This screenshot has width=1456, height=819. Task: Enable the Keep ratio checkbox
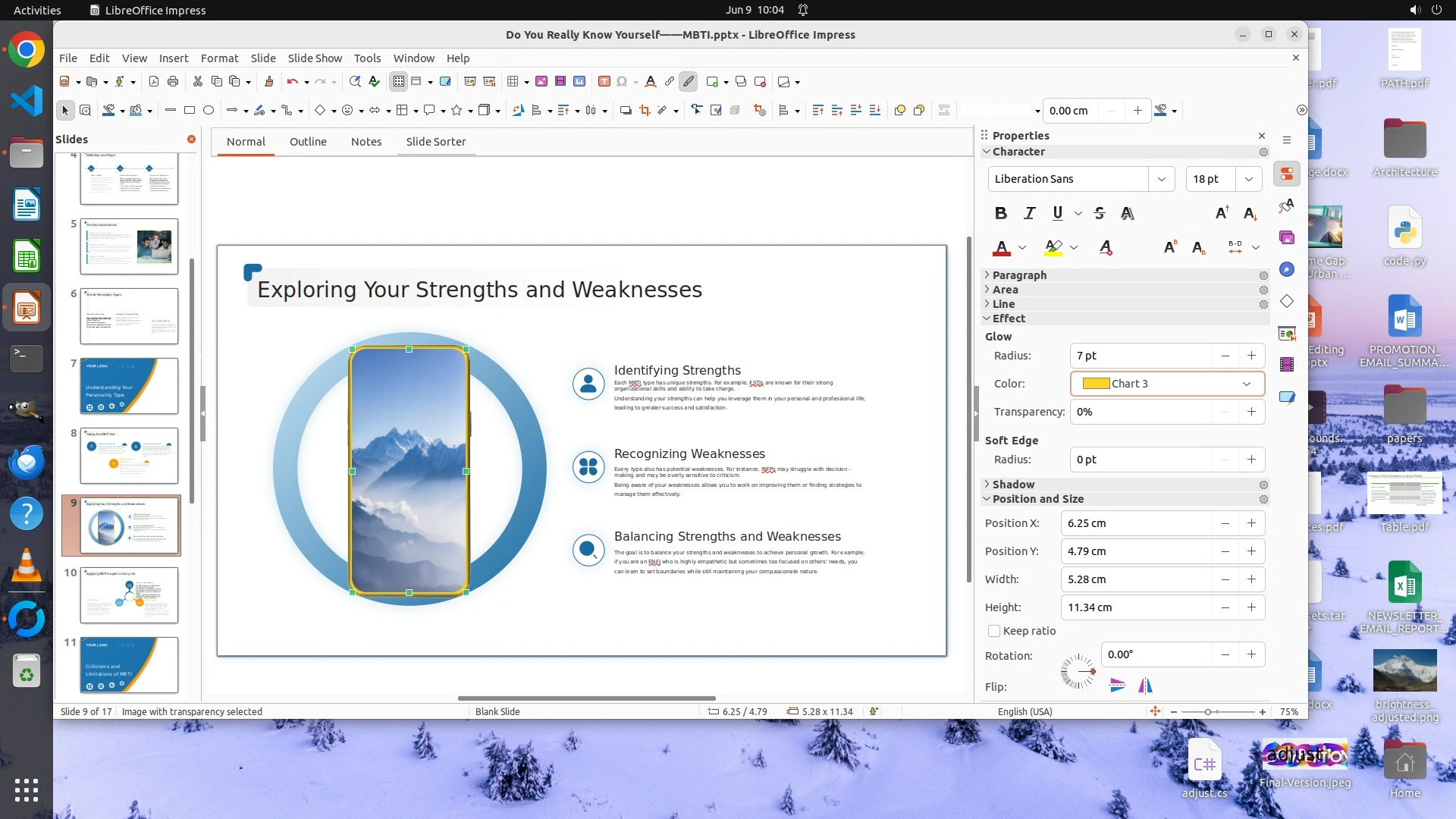(994, 631)
